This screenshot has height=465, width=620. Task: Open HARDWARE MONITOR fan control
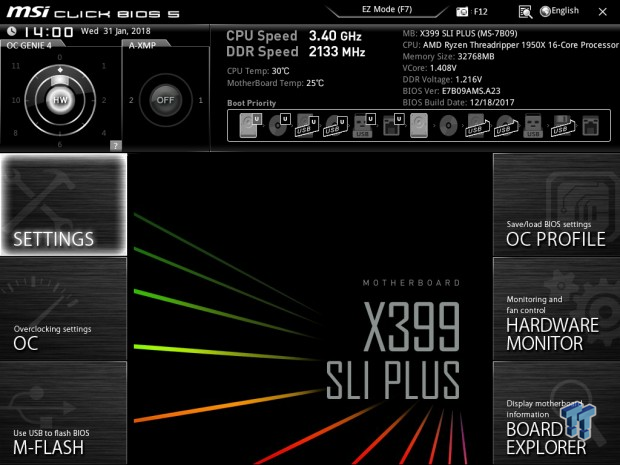point(556,309)
